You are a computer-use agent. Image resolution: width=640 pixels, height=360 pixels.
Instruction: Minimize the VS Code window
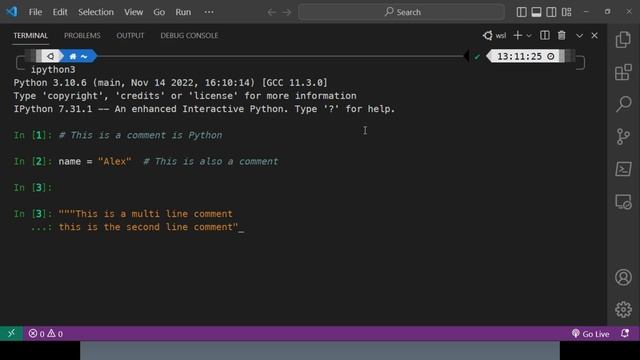586,12
